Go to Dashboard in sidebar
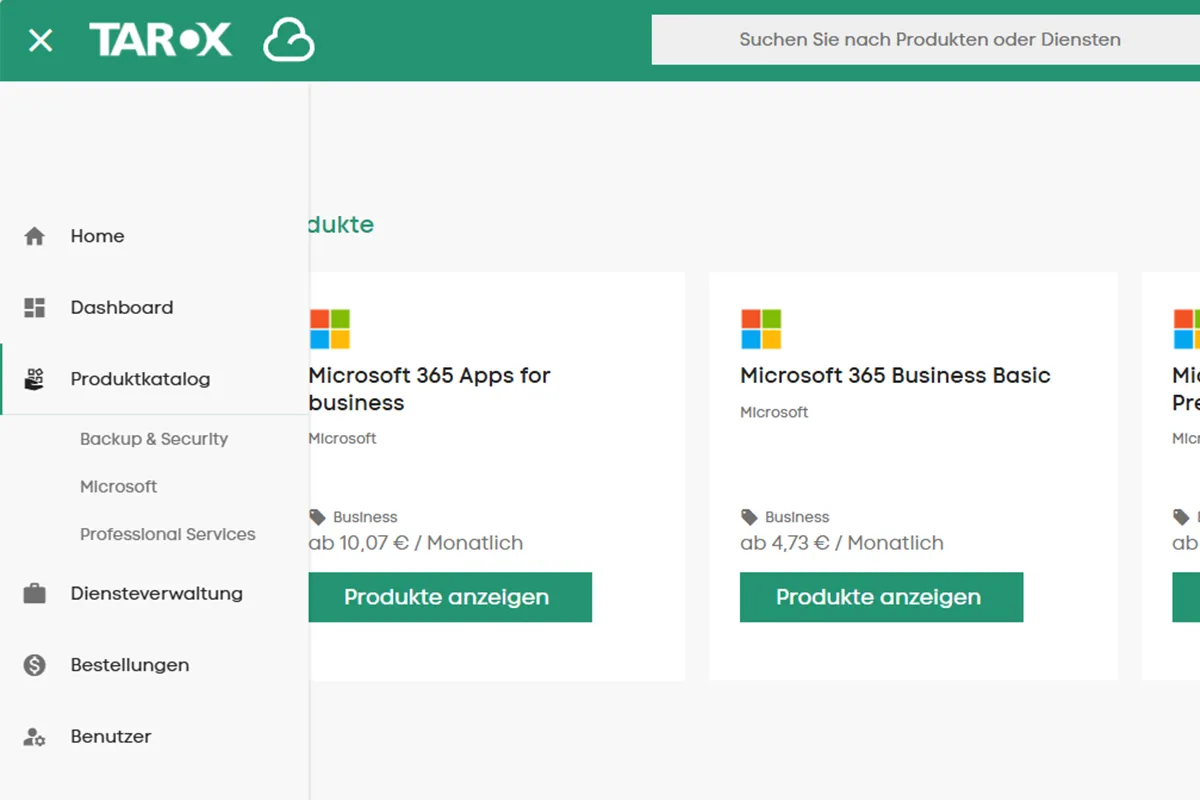 click(x=122, y=308)
